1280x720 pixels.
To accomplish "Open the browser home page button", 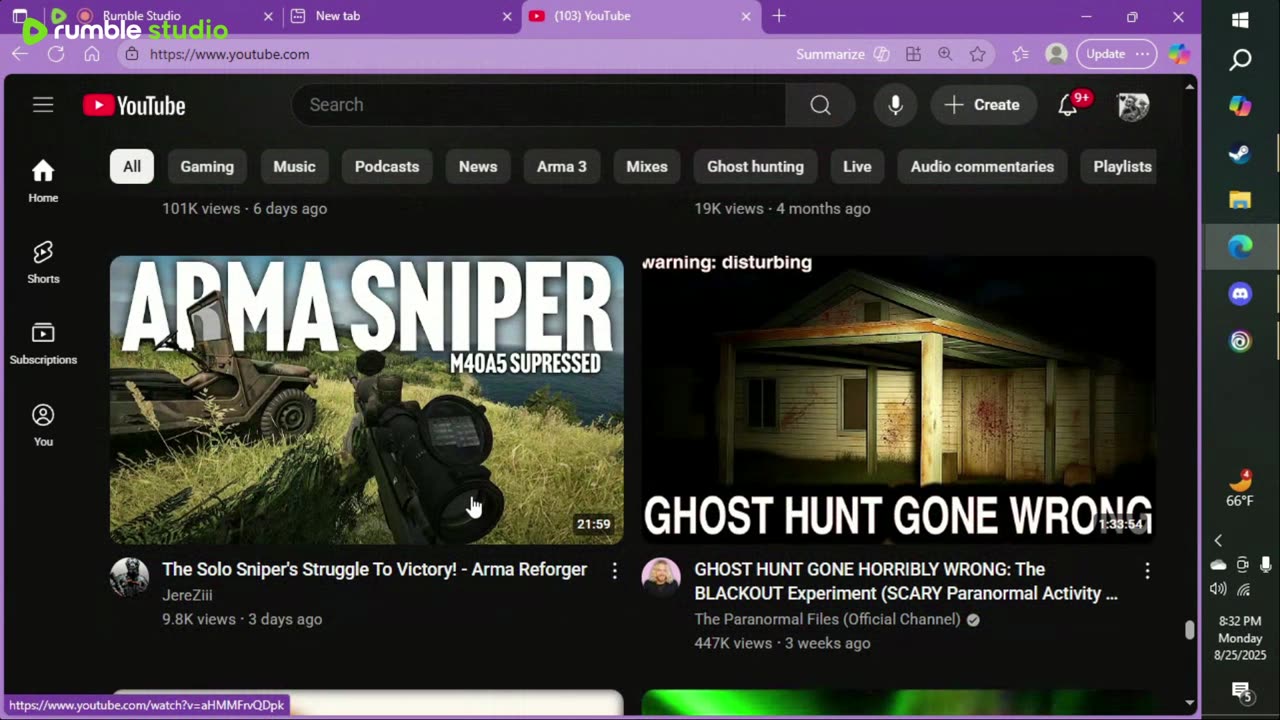I will tap(92, 54).
